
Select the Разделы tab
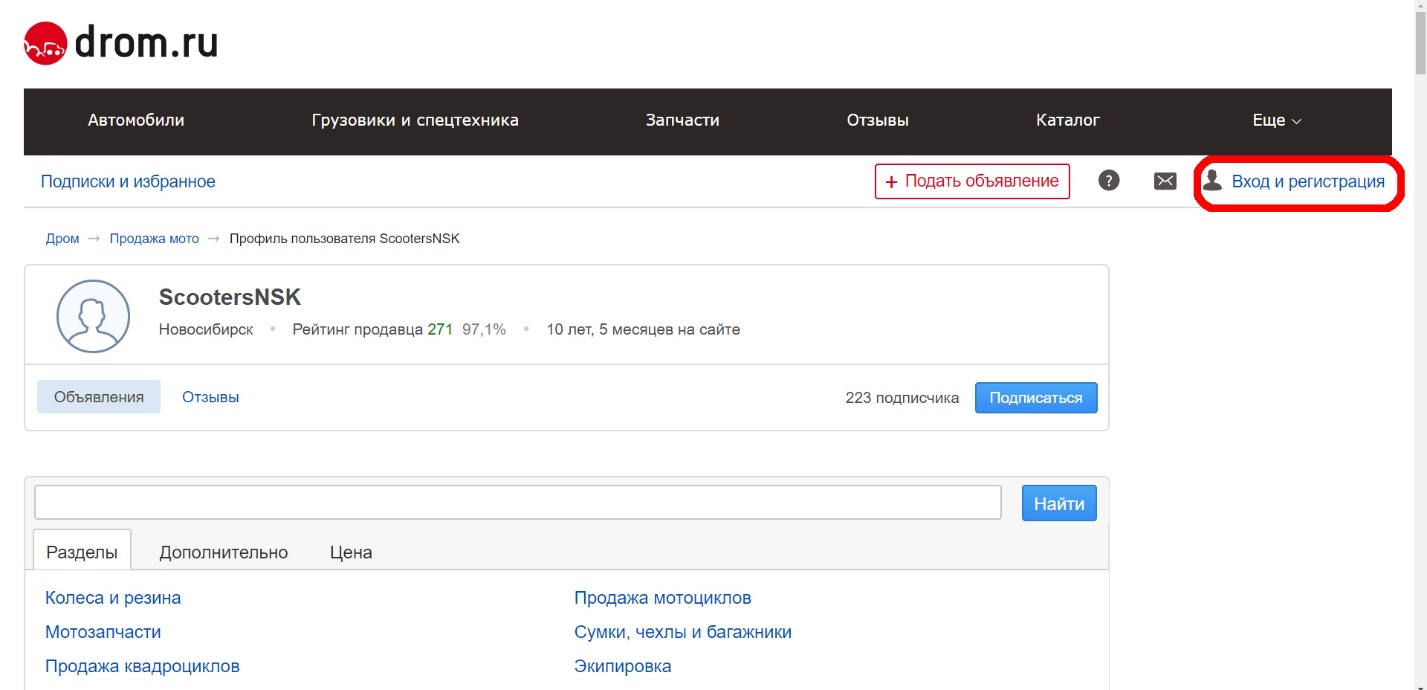[82, 551]
